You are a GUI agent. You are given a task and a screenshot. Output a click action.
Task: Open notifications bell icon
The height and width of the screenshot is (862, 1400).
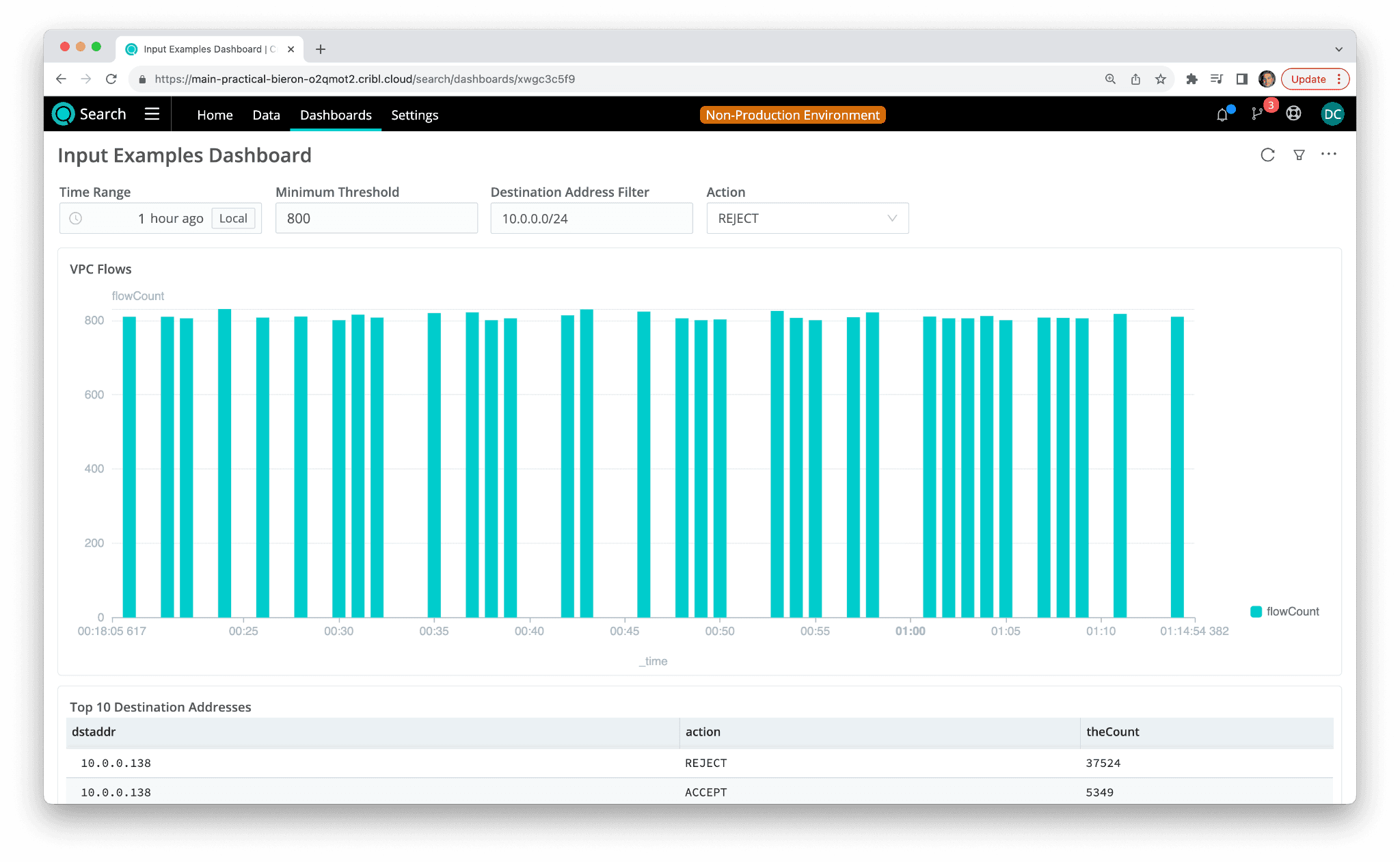click(1222, 115)
